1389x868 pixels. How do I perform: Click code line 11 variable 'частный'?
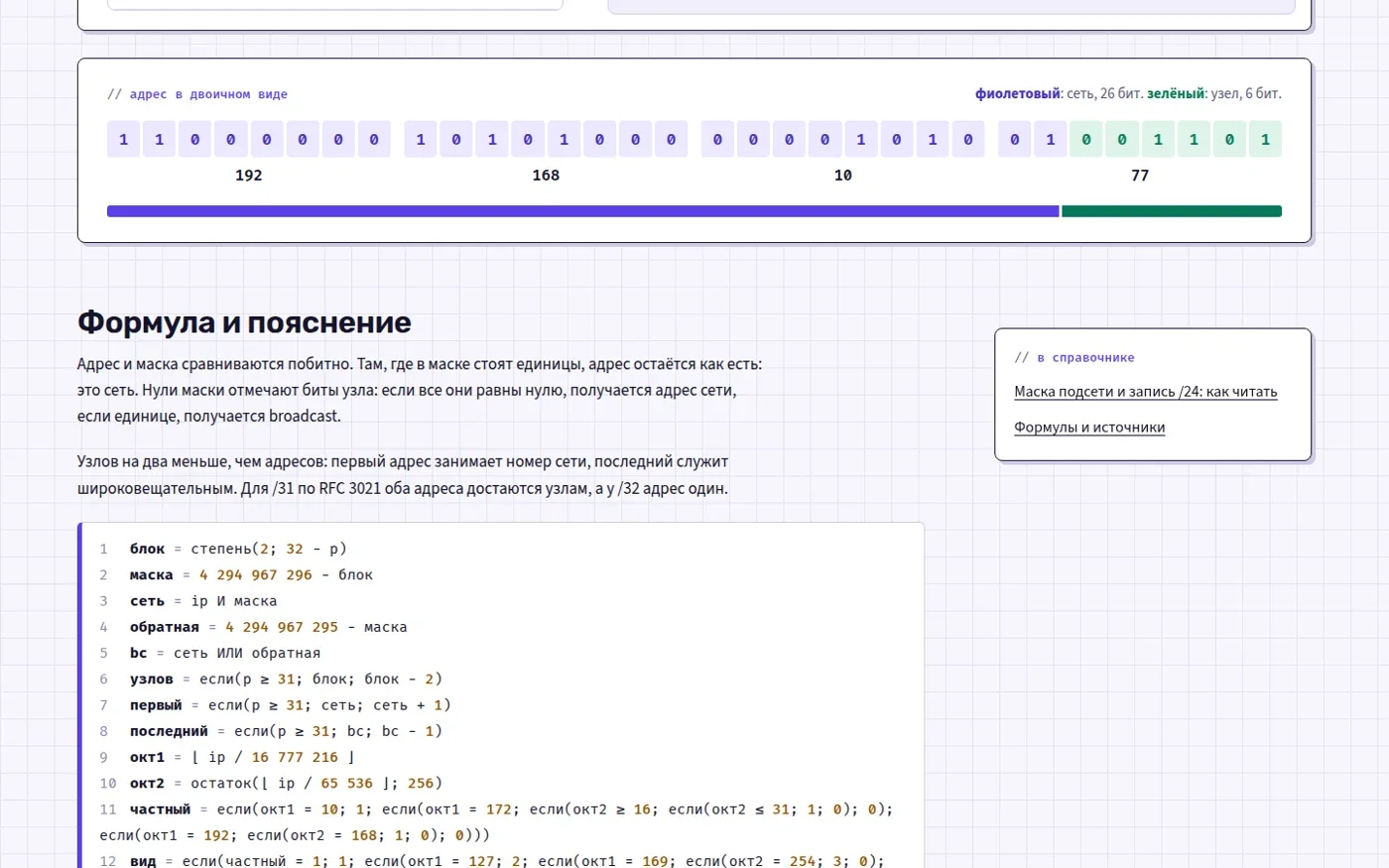(x=160, y=809)
